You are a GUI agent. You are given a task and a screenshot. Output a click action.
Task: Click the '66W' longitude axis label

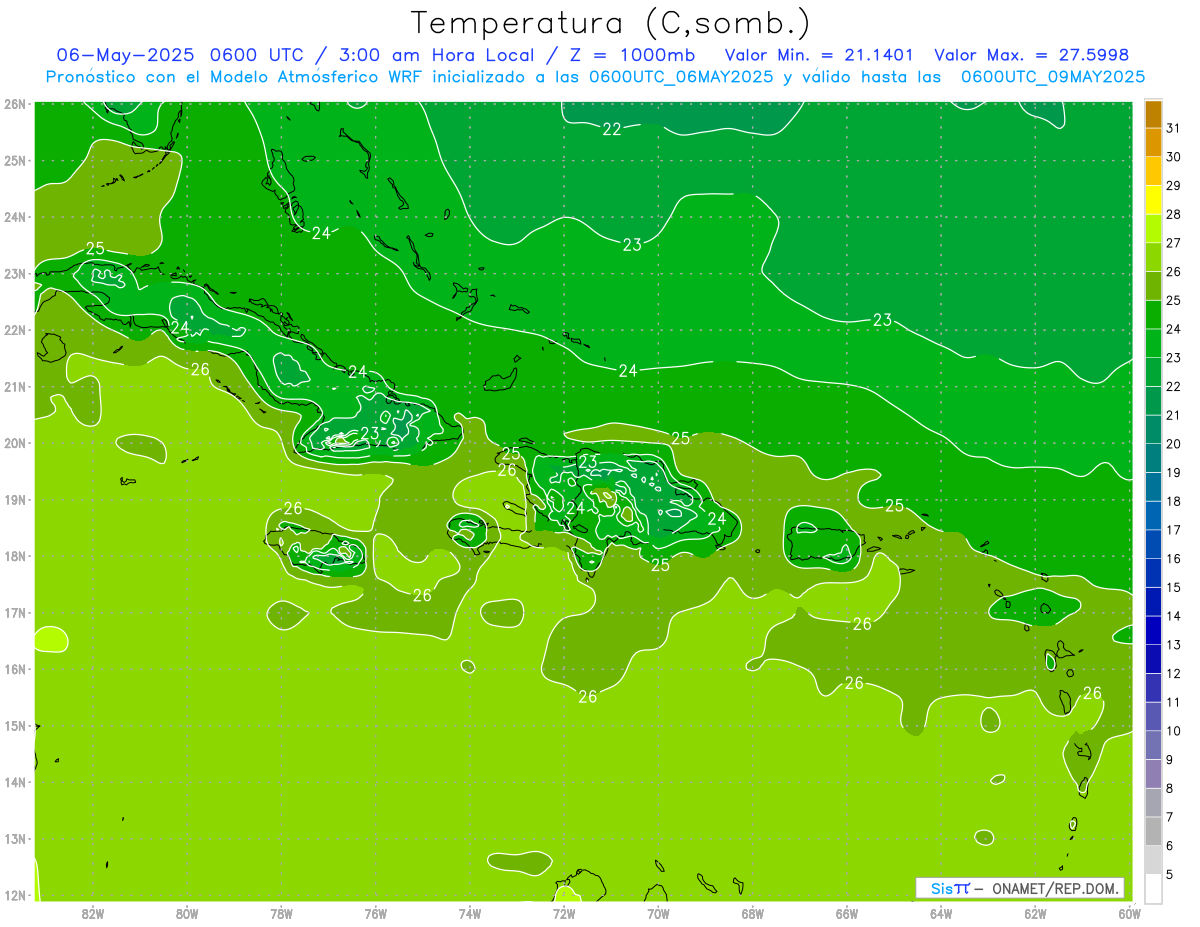[x=847, y=913]
